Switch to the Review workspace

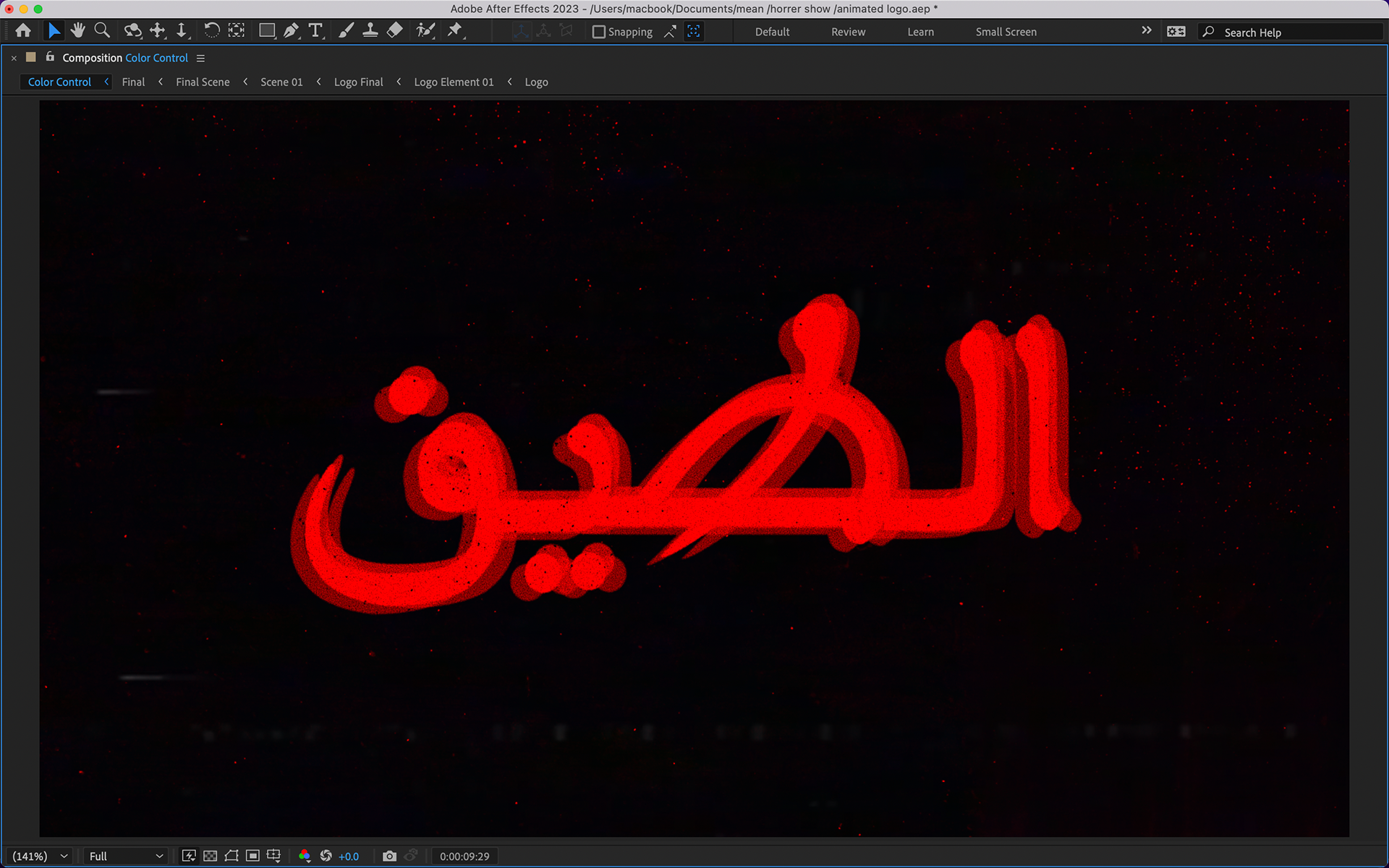coord(848,32)
